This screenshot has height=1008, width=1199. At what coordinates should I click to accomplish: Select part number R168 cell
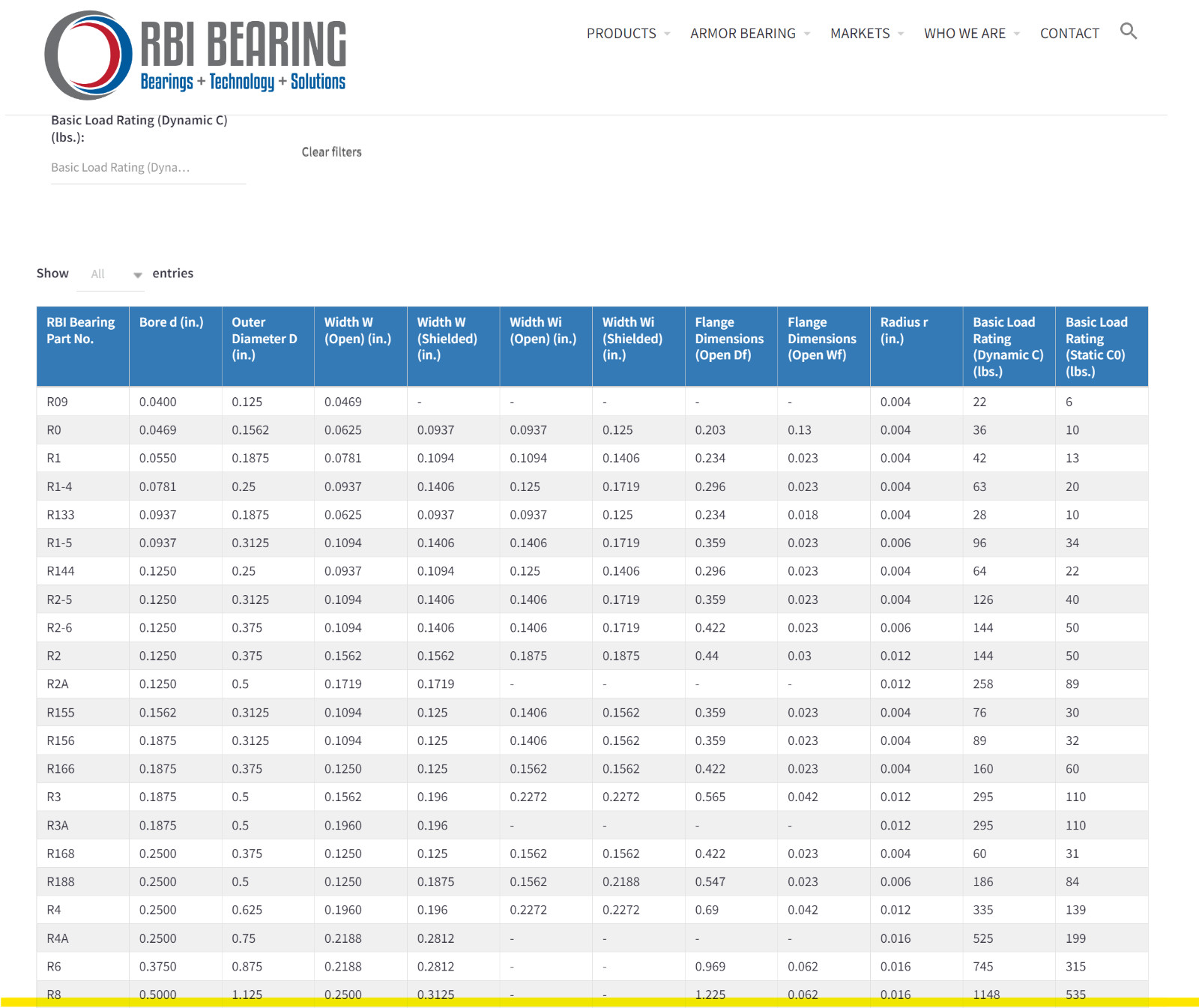tap(82, 854)
